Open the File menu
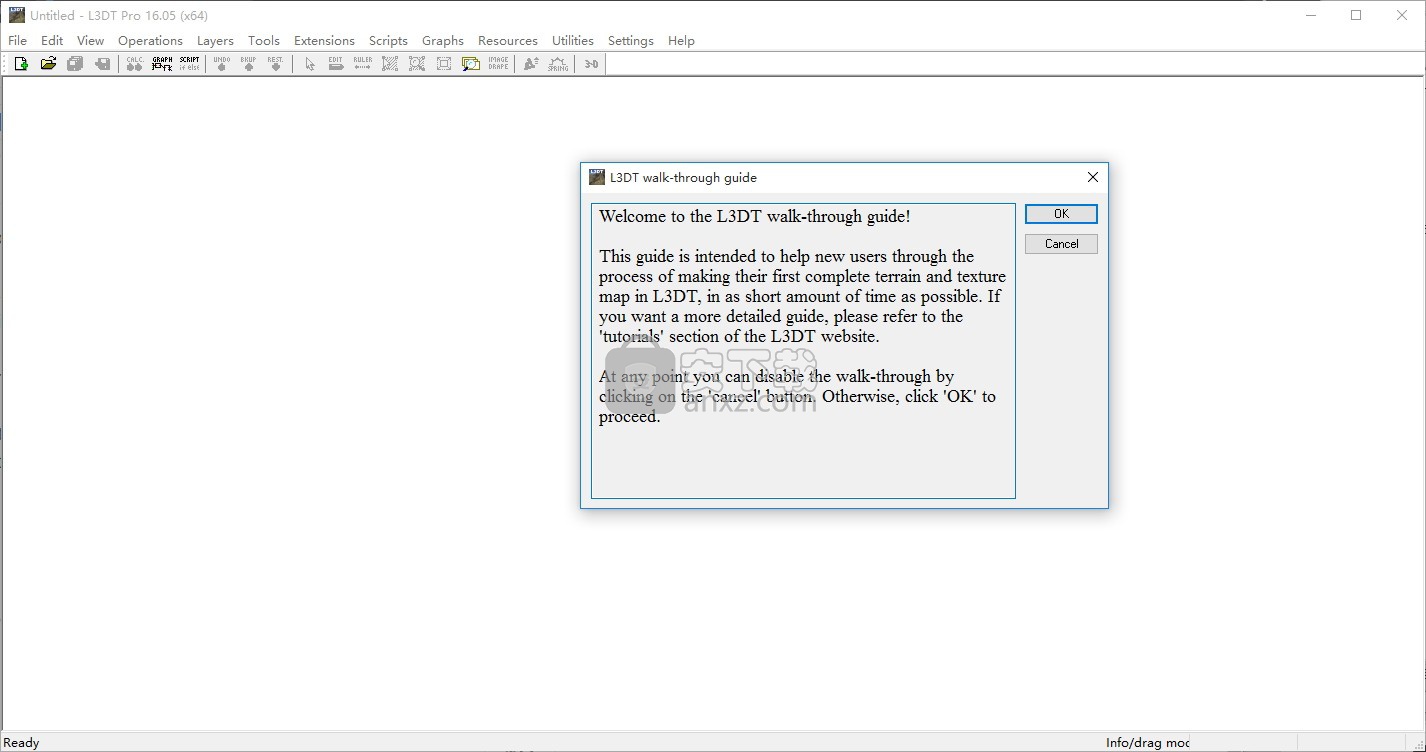1426x752 pixels. [18, 41]
